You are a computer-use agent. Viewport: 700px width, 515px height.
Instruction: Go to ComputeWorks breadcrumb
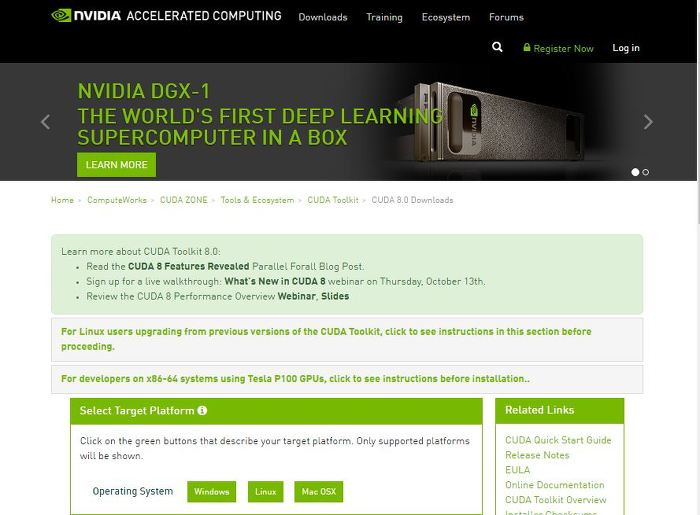[117, 200]
